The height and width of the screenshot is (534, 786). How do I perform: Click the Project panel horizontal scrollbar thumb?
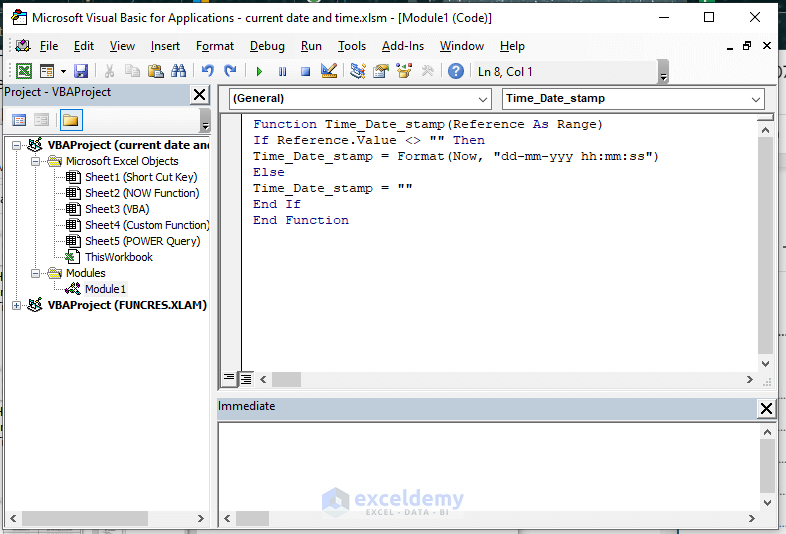85,518
